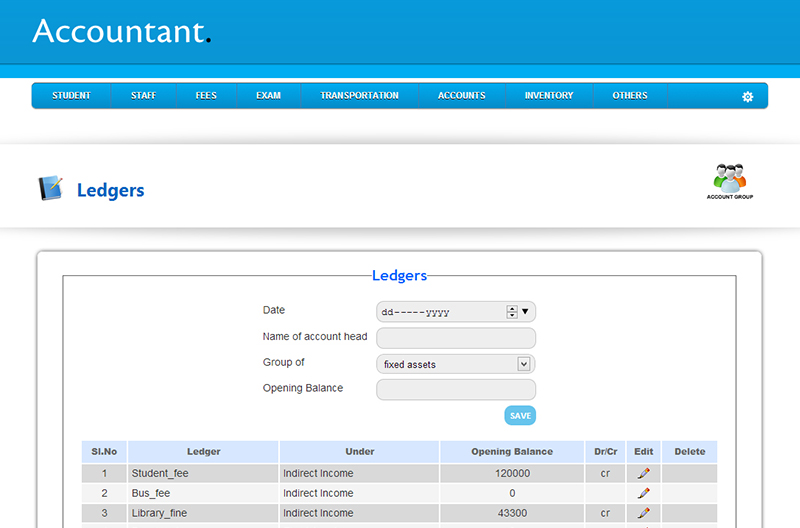Open the Accounts menu
Image resolution: width=800 pixels, height=528 pixels.
461,96
